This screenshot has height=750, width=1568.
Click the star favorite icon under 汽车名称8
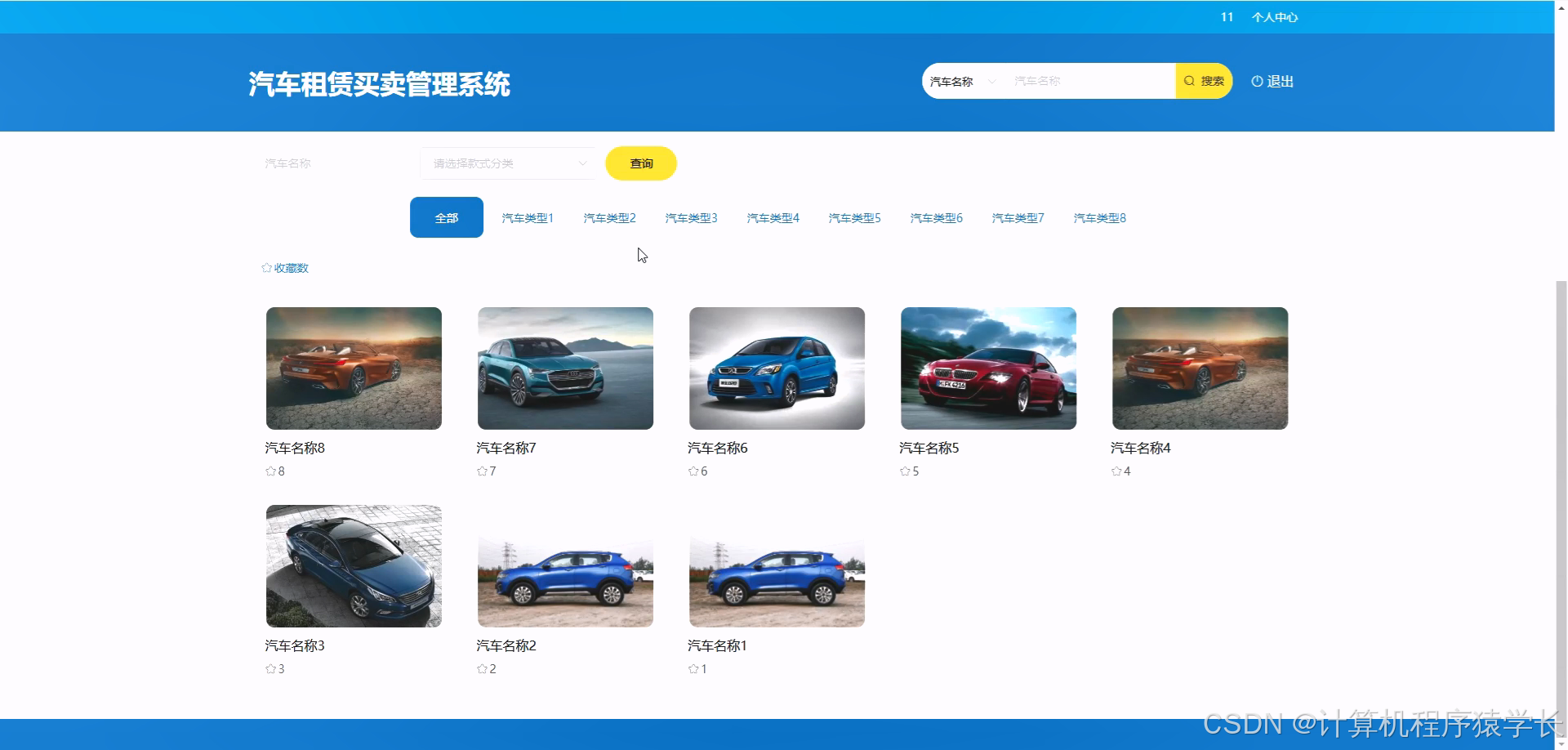(269, 471)
